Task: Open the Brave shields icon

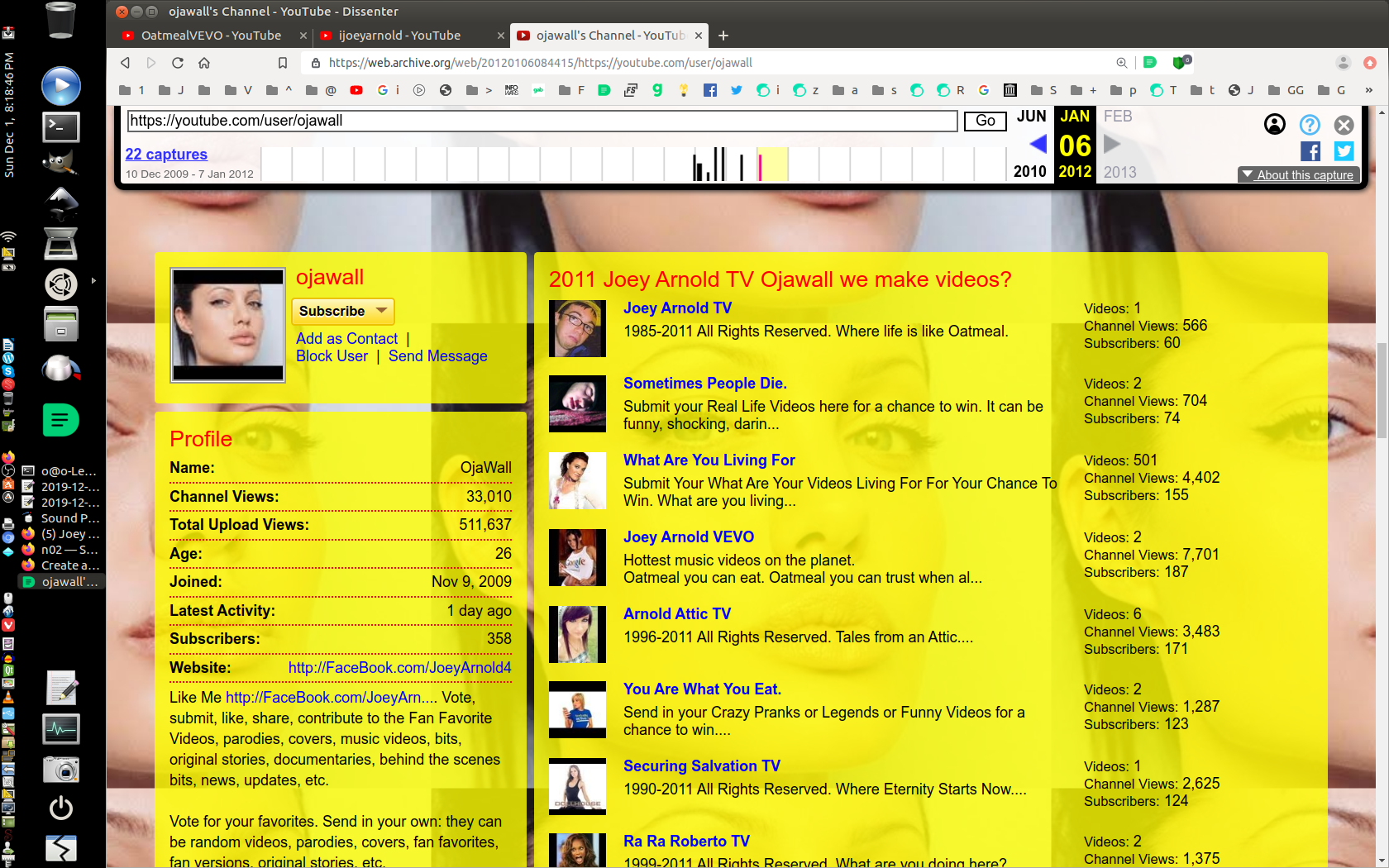Action: (1181, 62)
